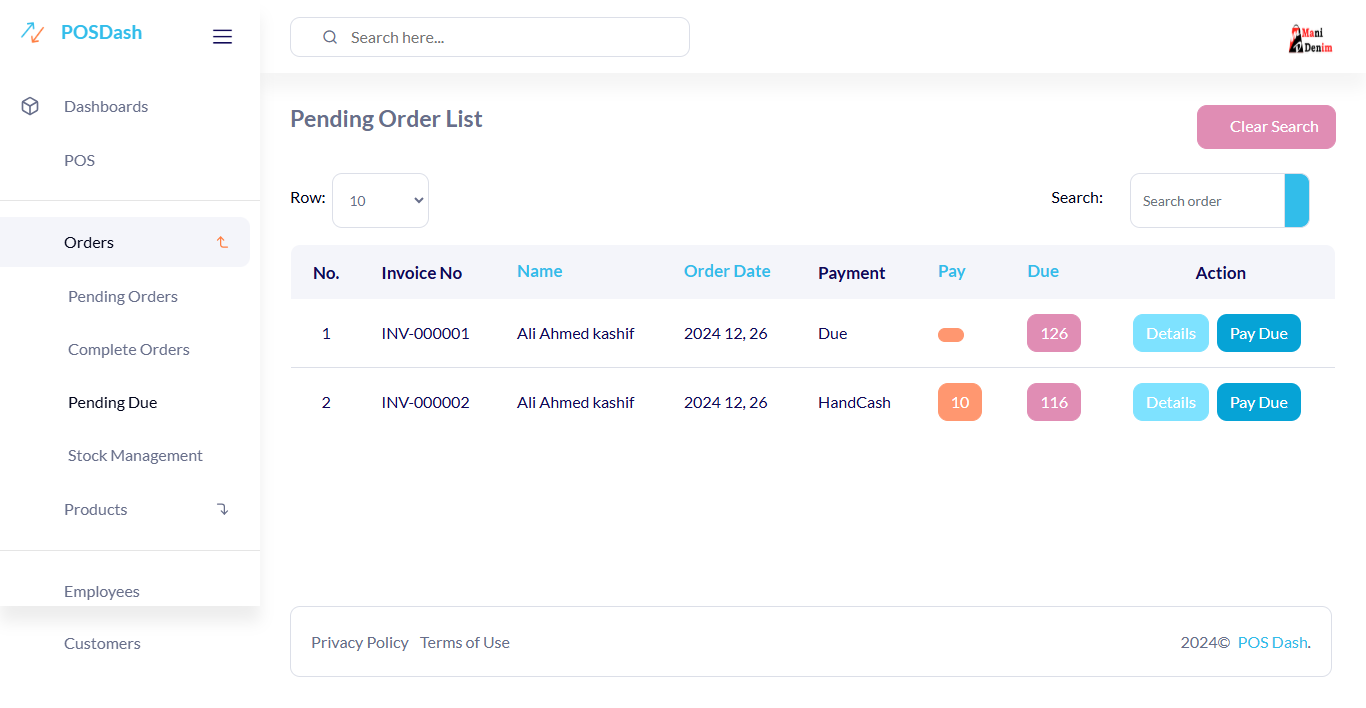Image resolution: width=1366 pixels, height=708 pixels.
Task: Click order date in INV-000001 row
Action: pos(726,333)
